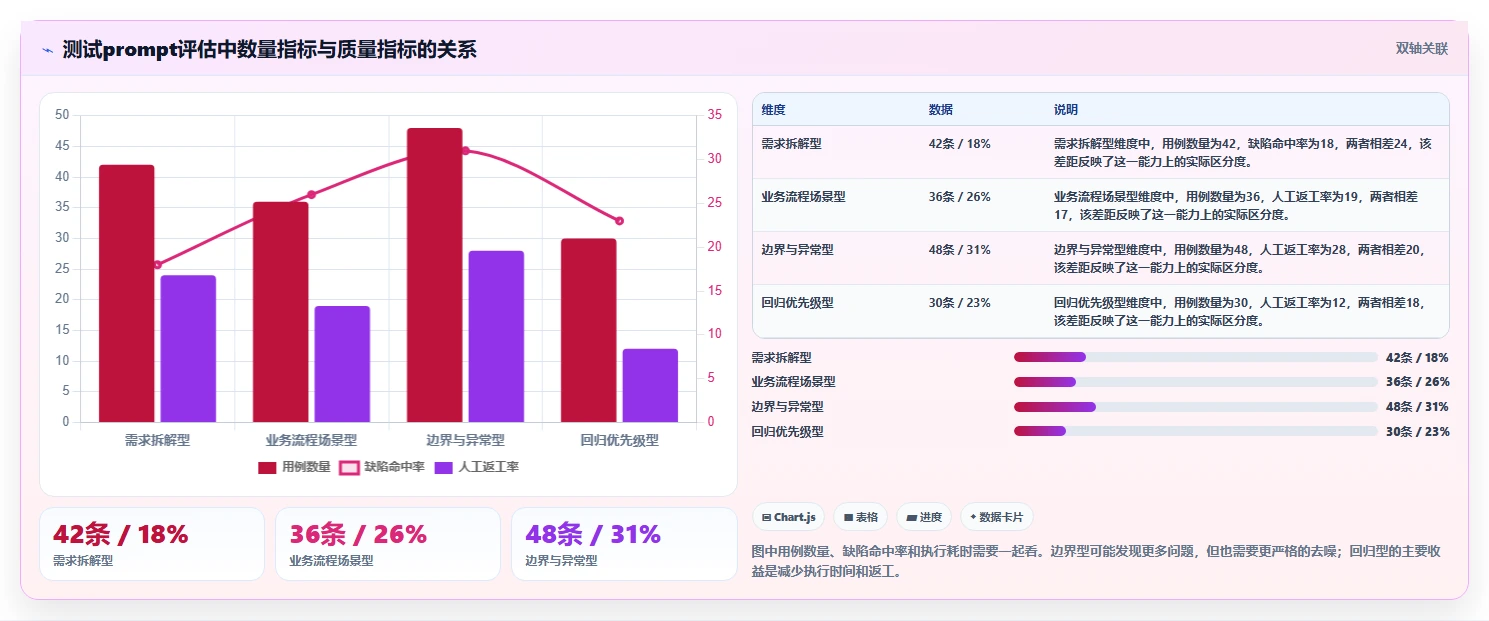The image size is (1489, 621).
Task: Click the lightning icon beside the title
Action: pos(47,50)
